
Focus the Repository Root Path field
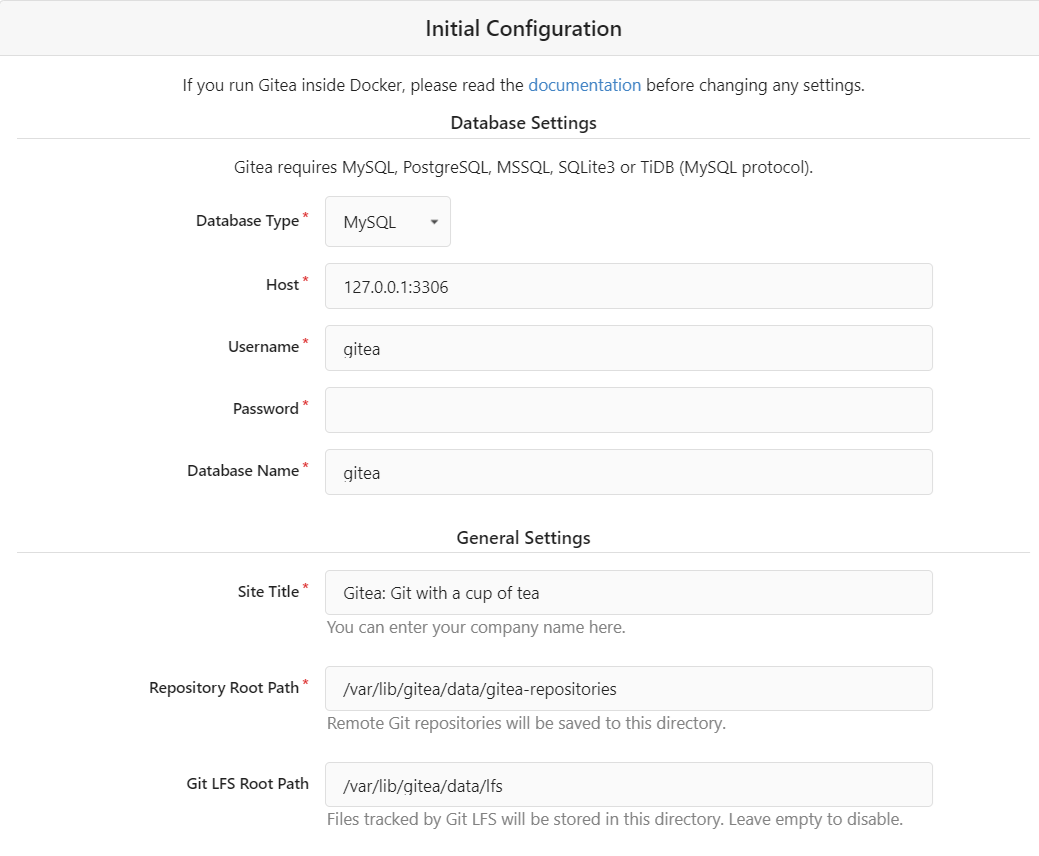click(x=628, y=688)
